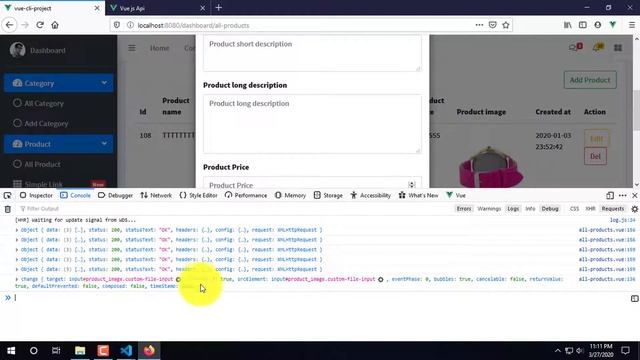Screen dimensions: 640x360
Task: Toggle the dashboard sidebar hamburger icon
Action: 132,48
